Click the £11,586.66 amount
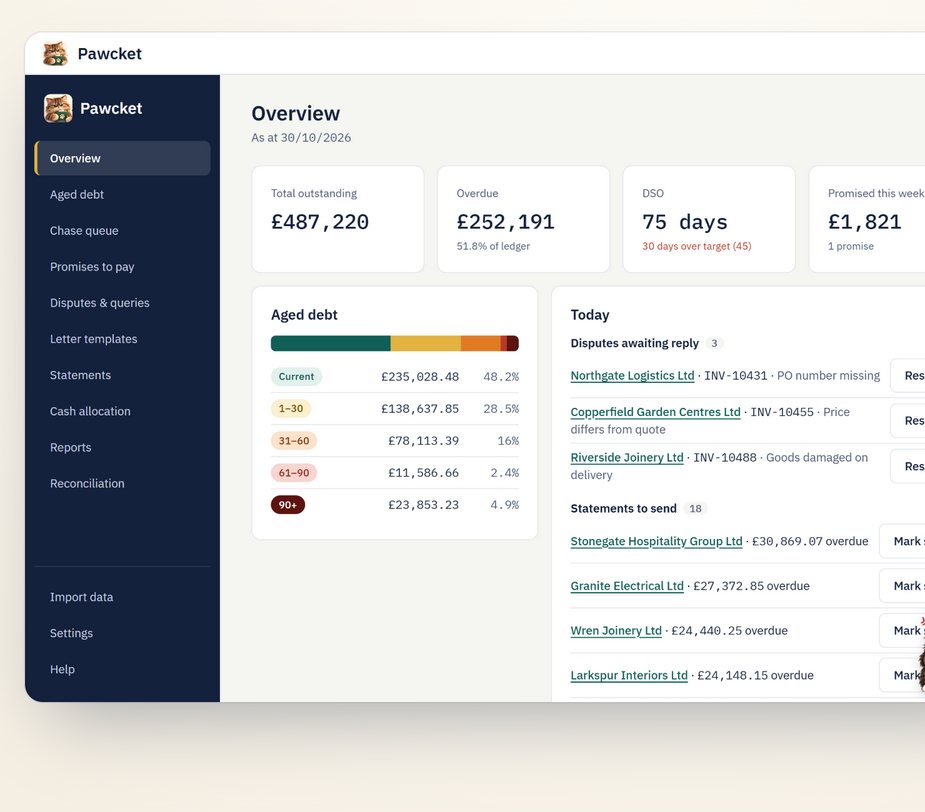The height and width of the screenshot is (812, 925). click(424, 473)
